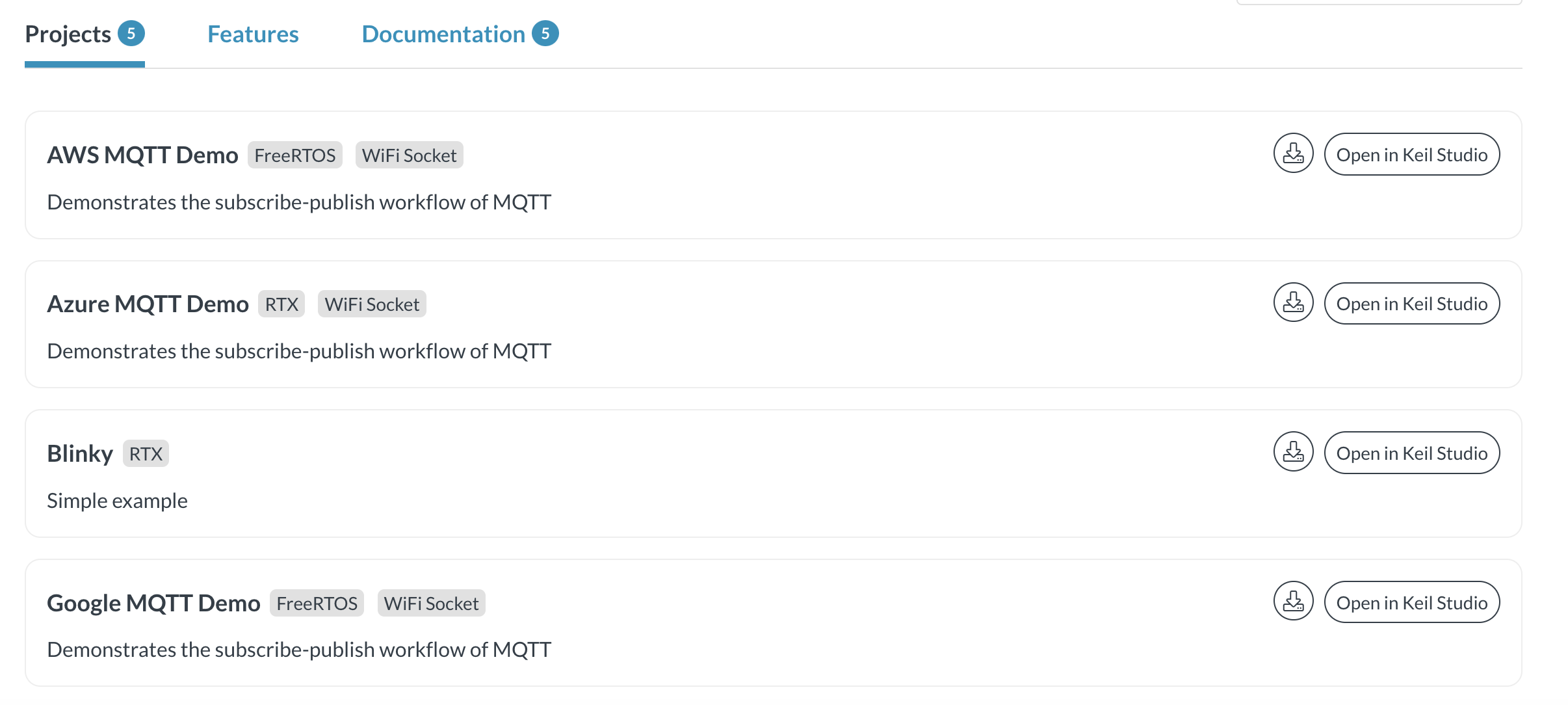Image resolution: width=1568 pixels, height=705 pixels.
Task: Click the AWS MQTT Demo project title
Action: tap(142, 154)
